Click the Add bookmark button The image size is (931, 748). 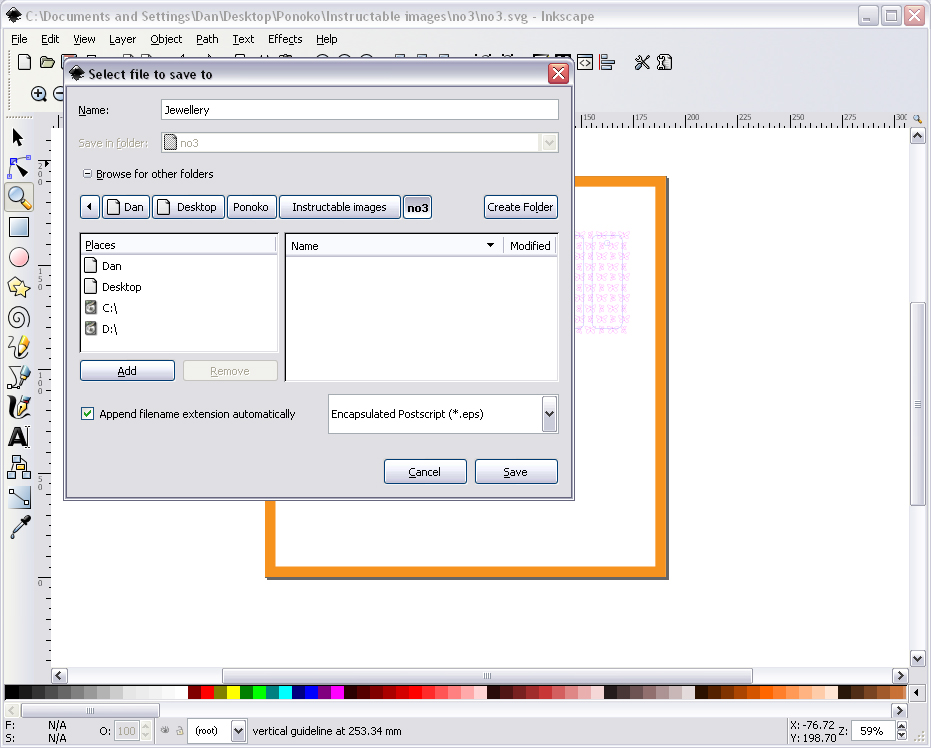tap(127, 371)
